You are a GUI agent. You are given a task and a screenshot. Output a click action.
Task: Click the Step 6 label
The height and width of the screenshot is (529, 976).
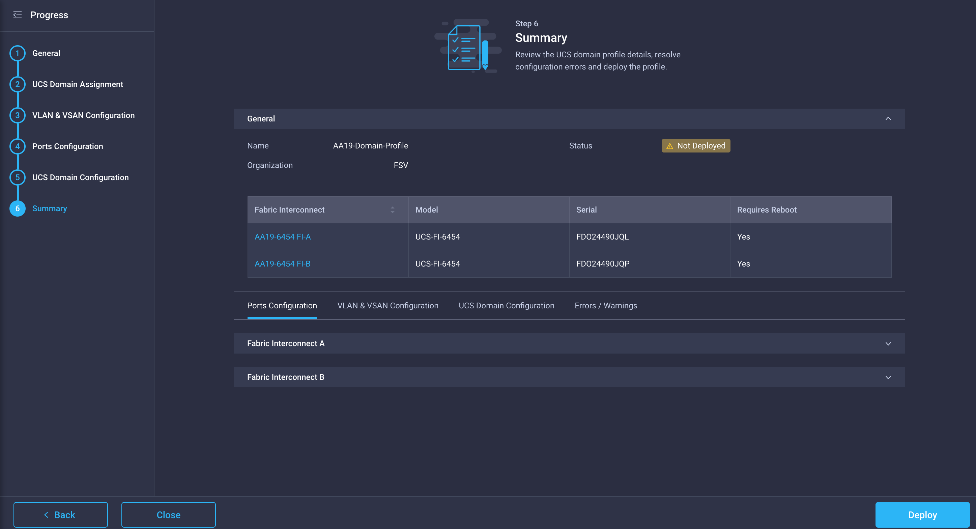[x=527, y=24]
